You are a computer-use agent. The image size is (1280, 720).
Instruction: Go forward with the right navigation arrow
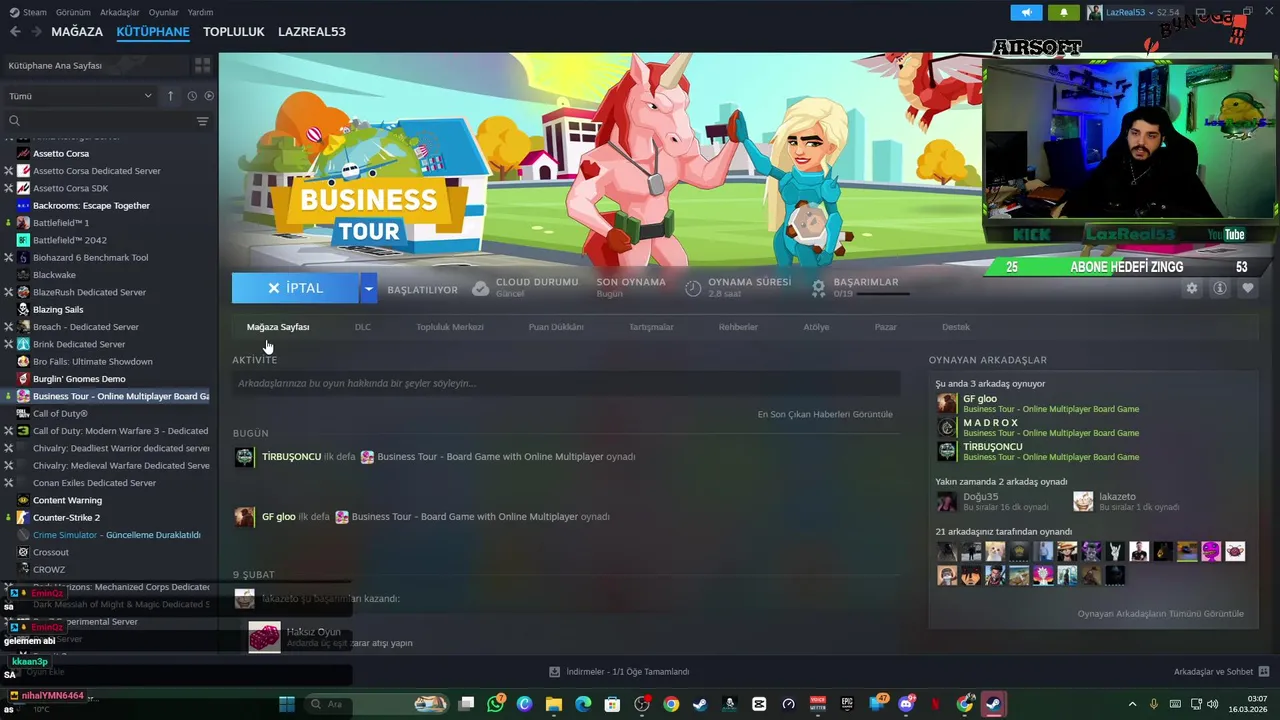click(x=36, y=31)
